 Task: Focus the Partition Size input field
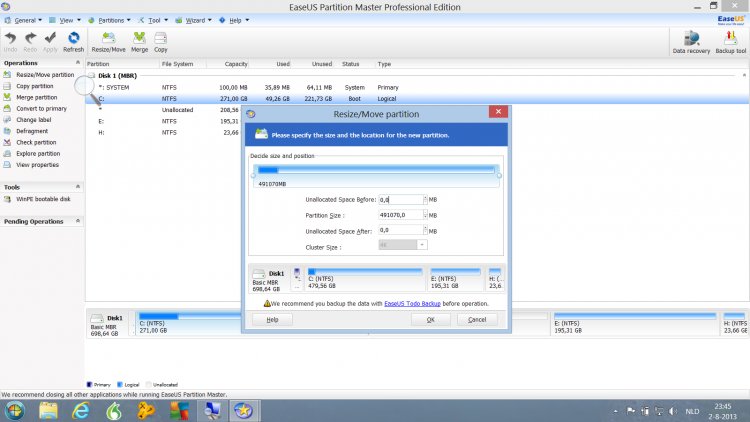401,215
